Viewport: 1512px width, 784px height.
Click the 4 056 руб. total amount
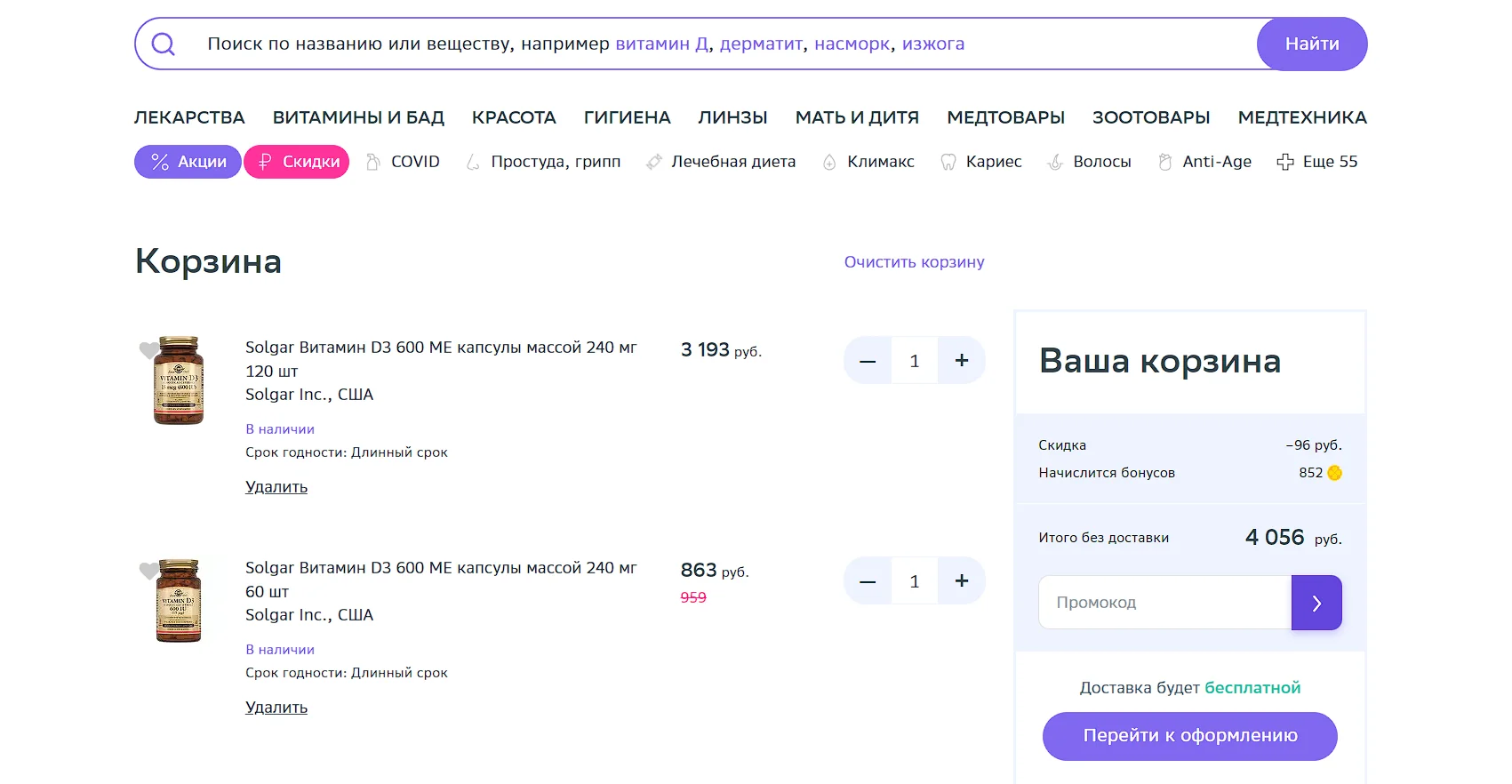pyautogui.click(x=1293, y=538)
